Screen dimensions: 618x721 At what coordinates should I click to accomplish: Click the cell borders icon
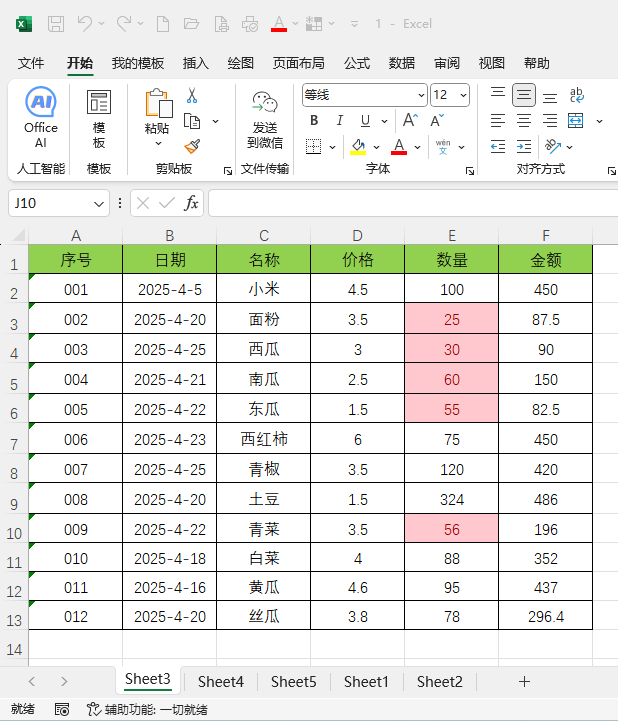[x=314, y=147]
